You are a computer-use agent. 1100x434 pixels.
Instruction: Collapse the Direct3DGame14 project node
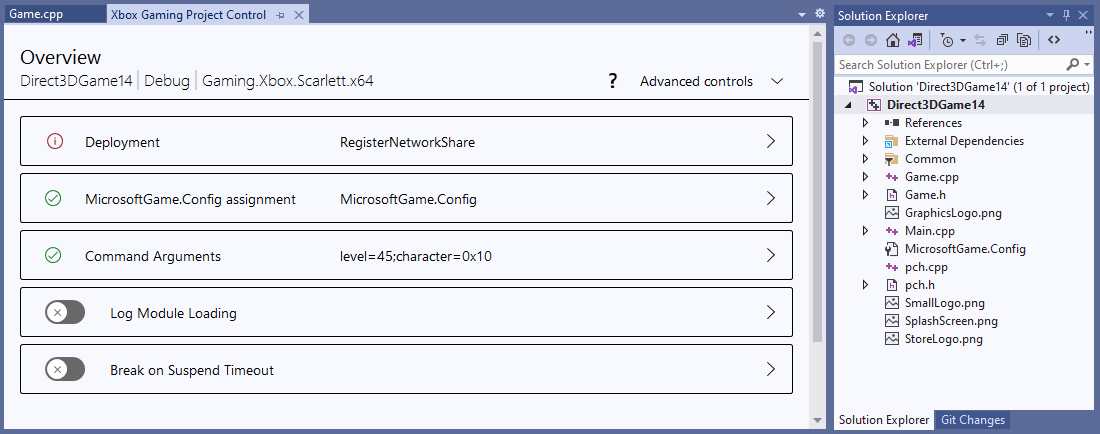click(850, 105)
